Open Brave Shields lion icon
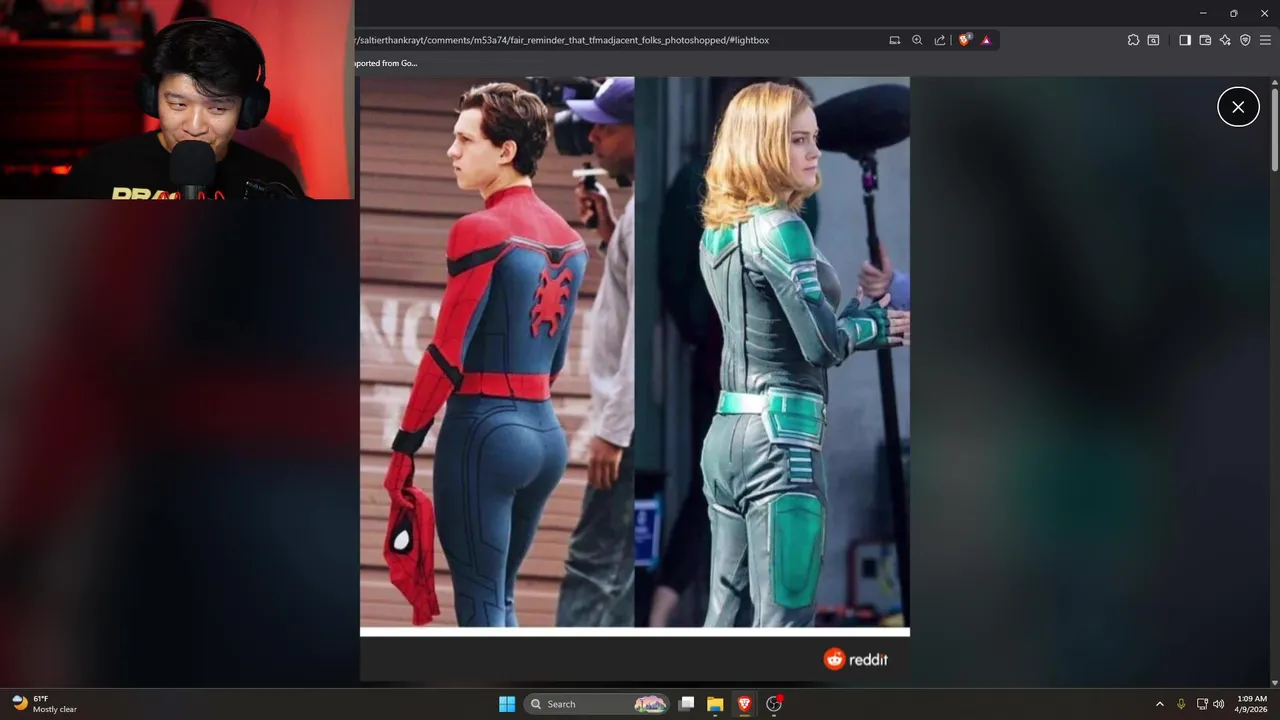The image size is (1280, 720). [965, 40]
